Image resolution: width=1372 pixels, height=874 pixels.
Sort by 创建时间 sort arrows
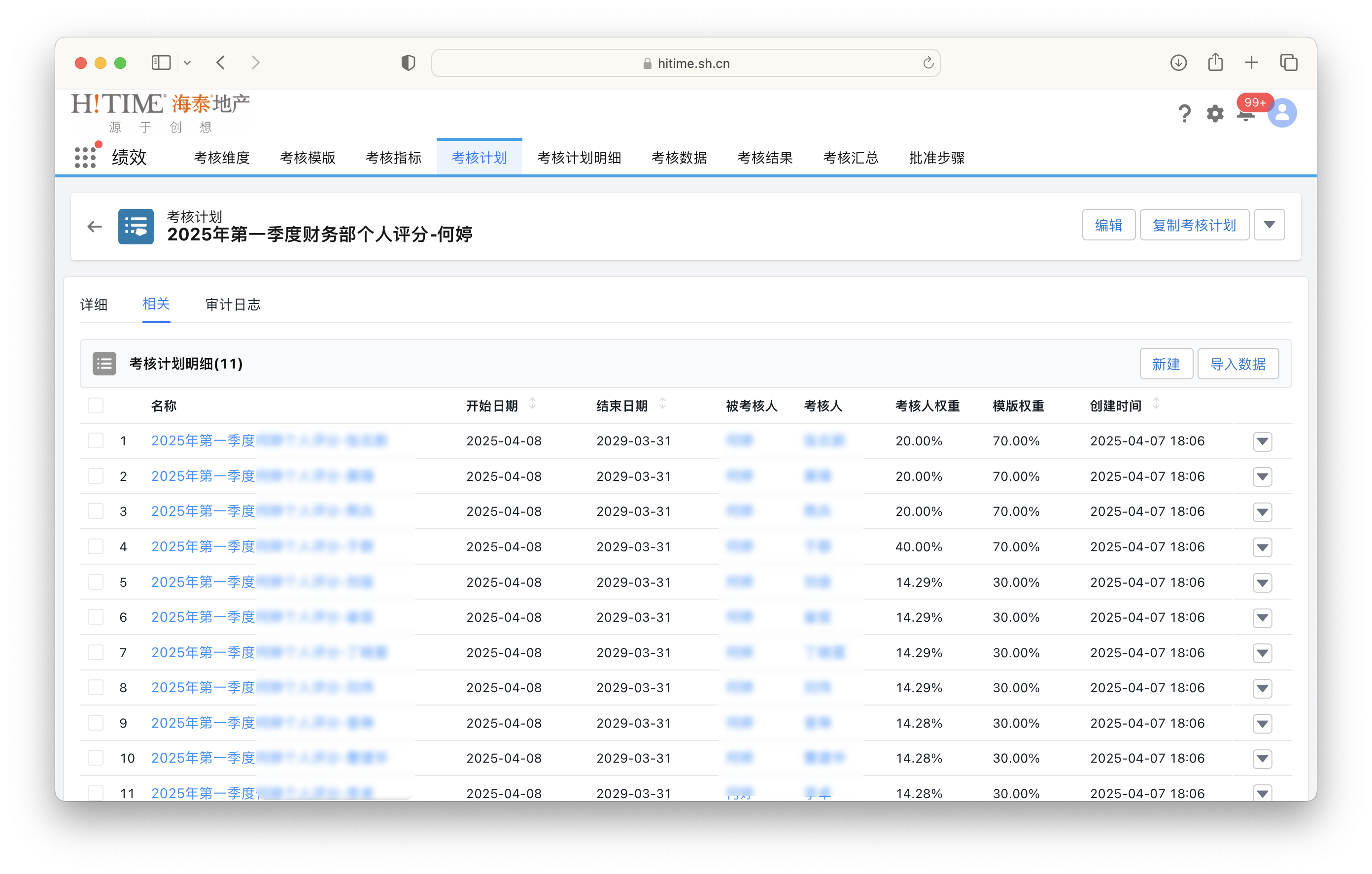(1156, 404)
